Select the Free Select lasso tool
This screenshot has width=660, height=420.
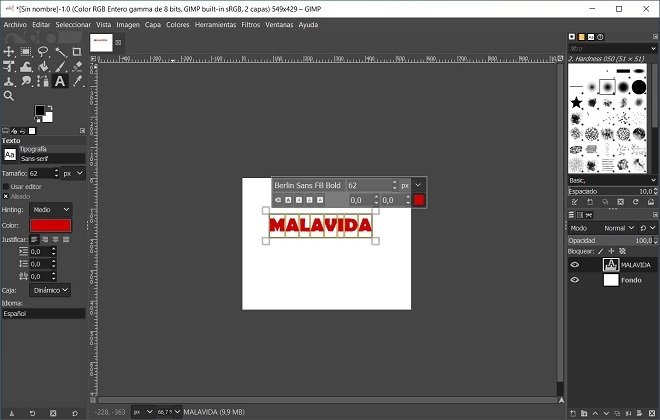(x=43, y=52)
